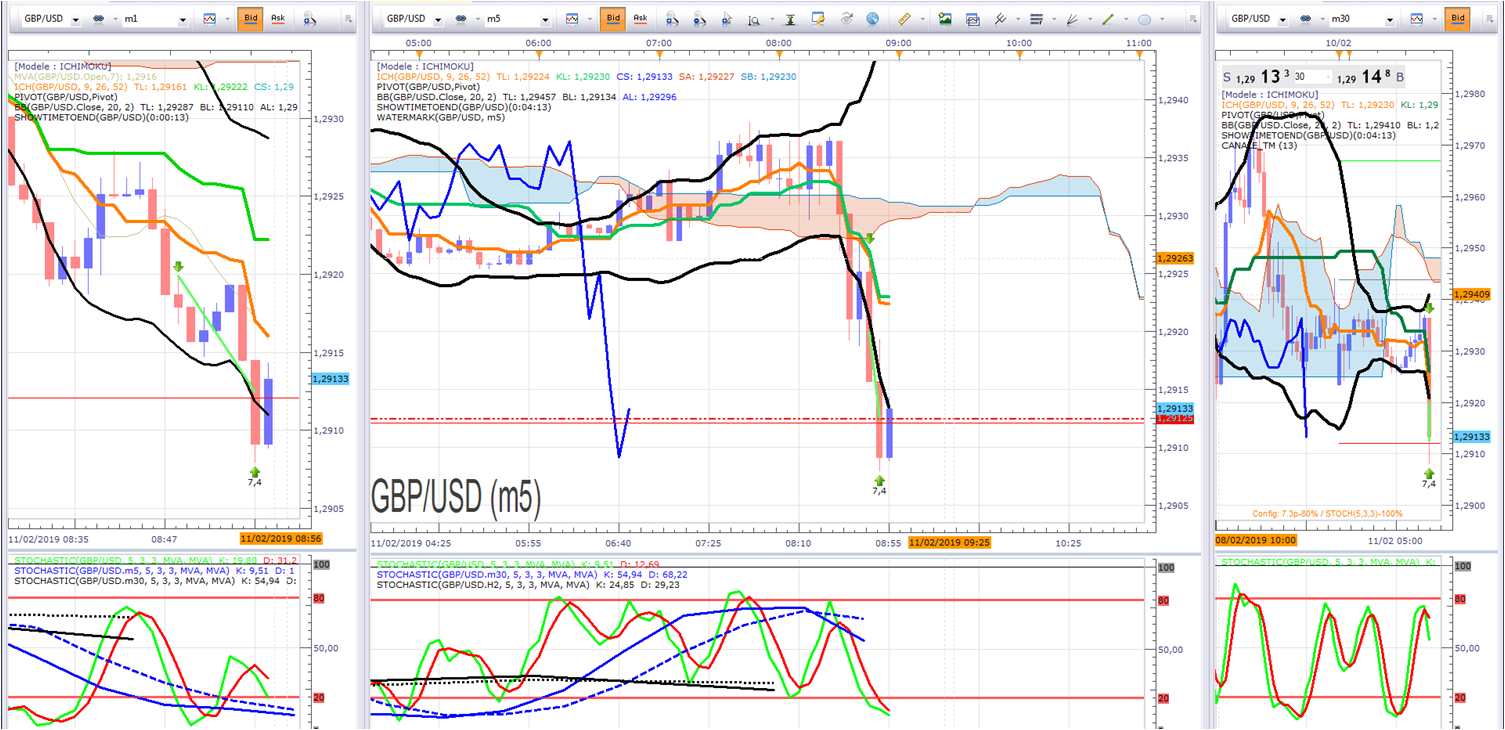The height and width of the screenshot is (730, 1505).
Task: Click the indicator lines icon in m5 toolbar
Action: [x=1000, y=19]
